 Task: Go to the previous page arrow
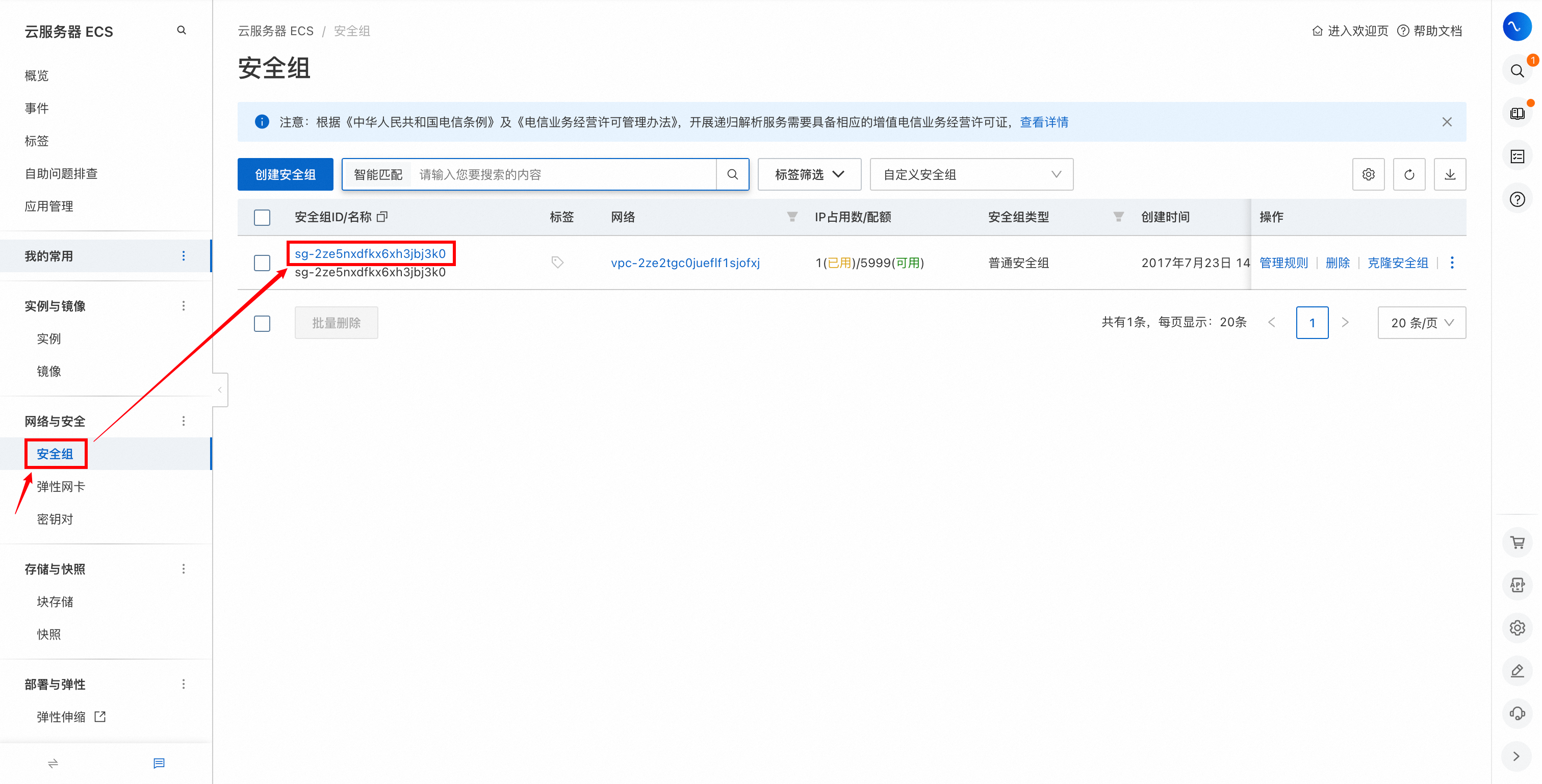(1271, 323)
